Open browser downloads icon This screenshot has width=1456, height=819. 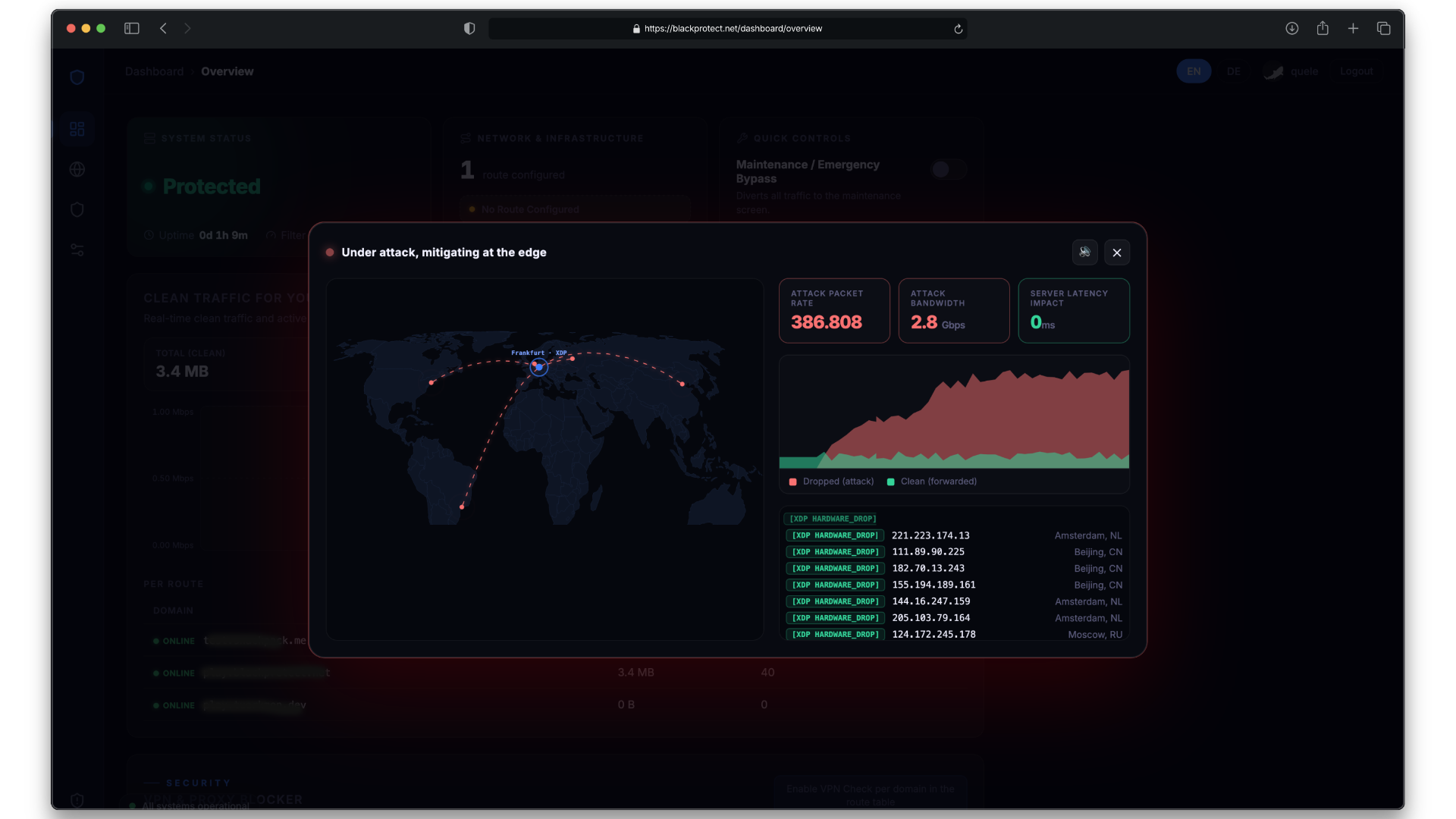pos(1292,28)
